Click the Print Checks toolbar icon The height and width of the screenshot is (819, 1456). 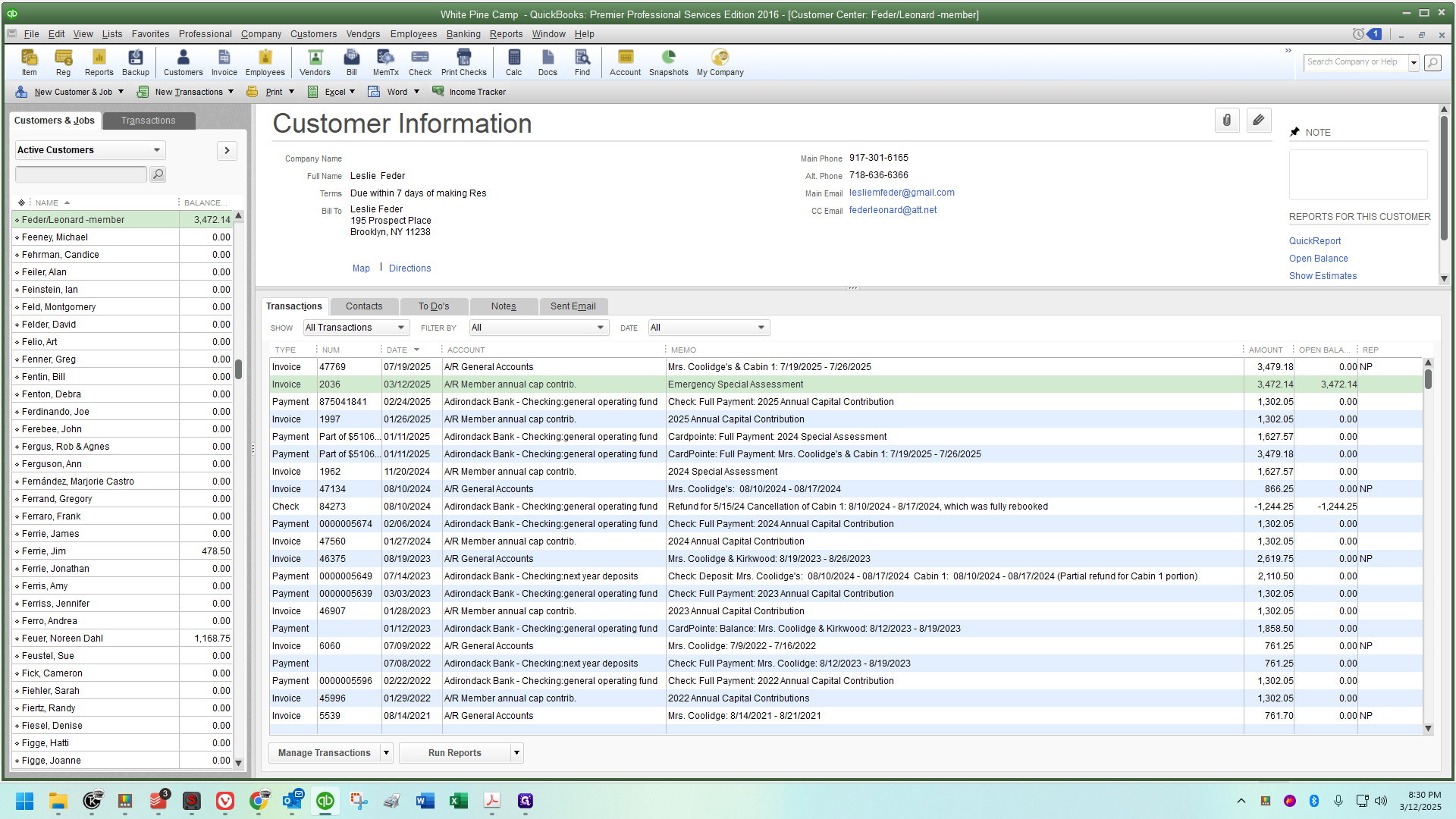pos(463,62)
